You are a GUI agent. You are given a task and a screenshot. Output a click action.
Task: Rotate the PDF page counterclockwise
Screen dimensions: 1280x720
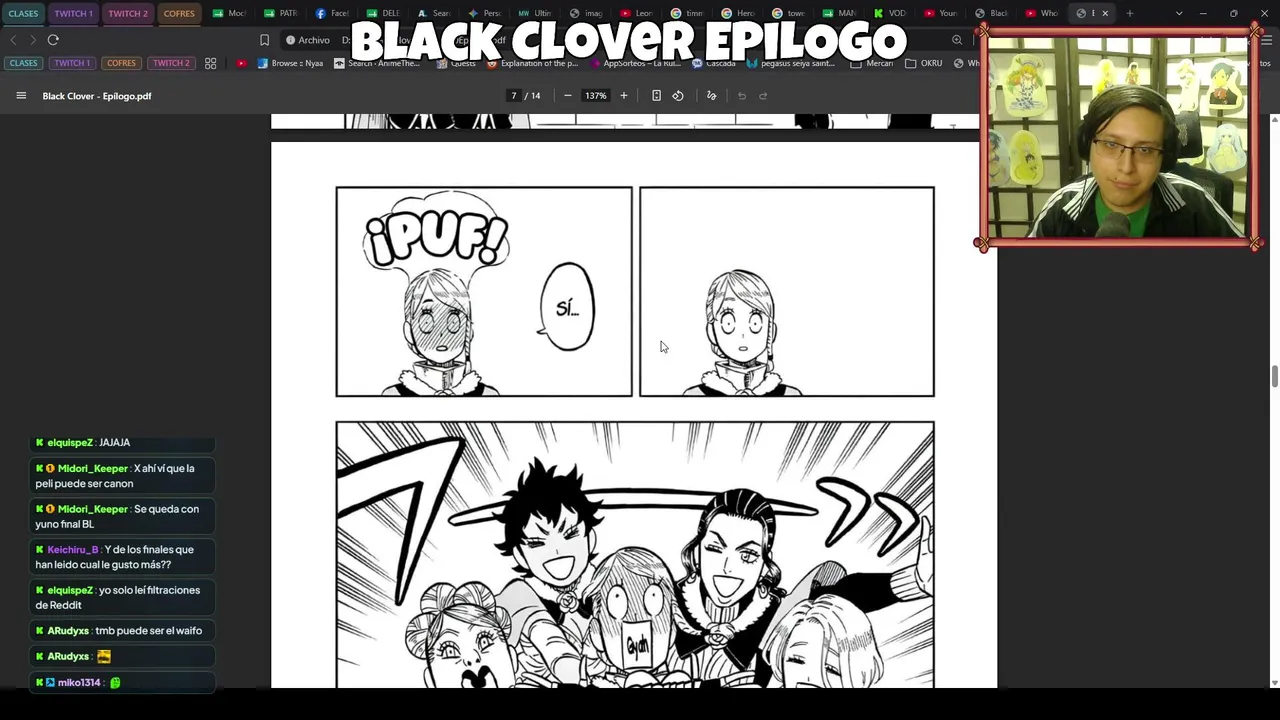678,96
